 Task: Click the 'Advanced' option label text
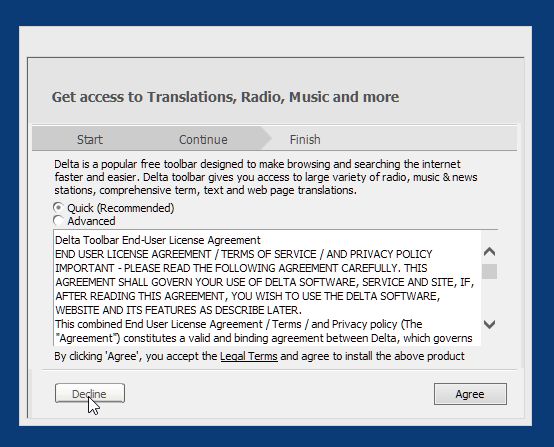[x=91, y=221]
